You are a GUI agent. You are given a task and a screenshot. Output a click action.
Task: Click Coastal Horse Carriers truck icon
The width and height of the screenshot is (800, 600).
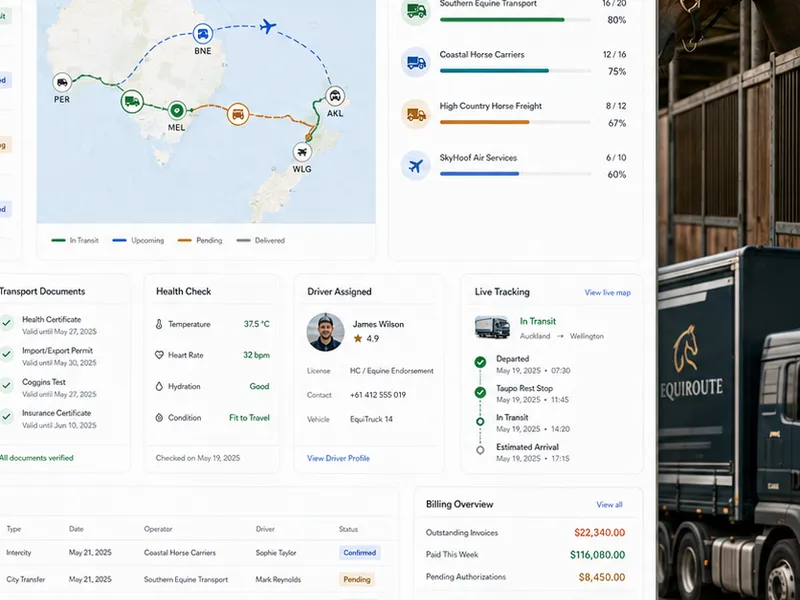pos(416,62)
